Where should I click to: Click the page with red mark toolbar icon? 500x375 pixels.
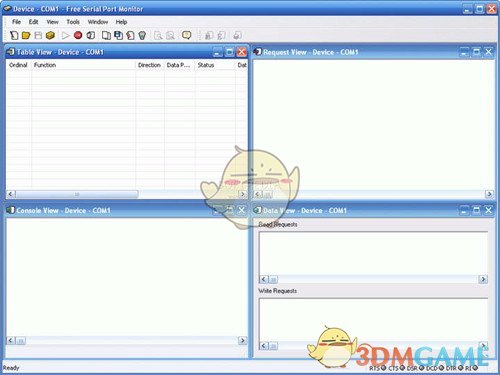click(130, 35)
